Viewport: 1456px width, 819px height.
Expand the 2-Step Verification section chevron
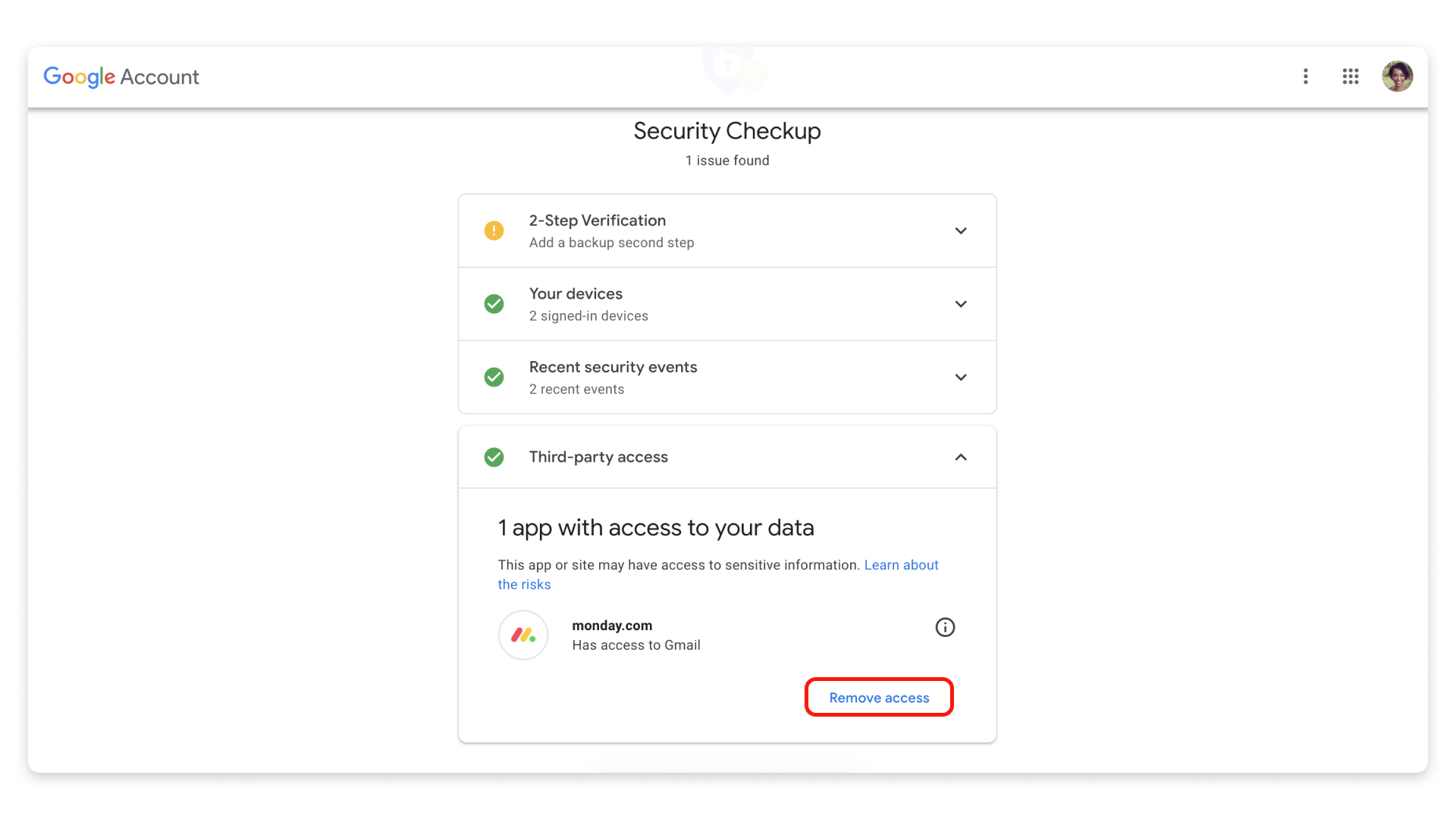pyautogui.click(x=961, y=231)
